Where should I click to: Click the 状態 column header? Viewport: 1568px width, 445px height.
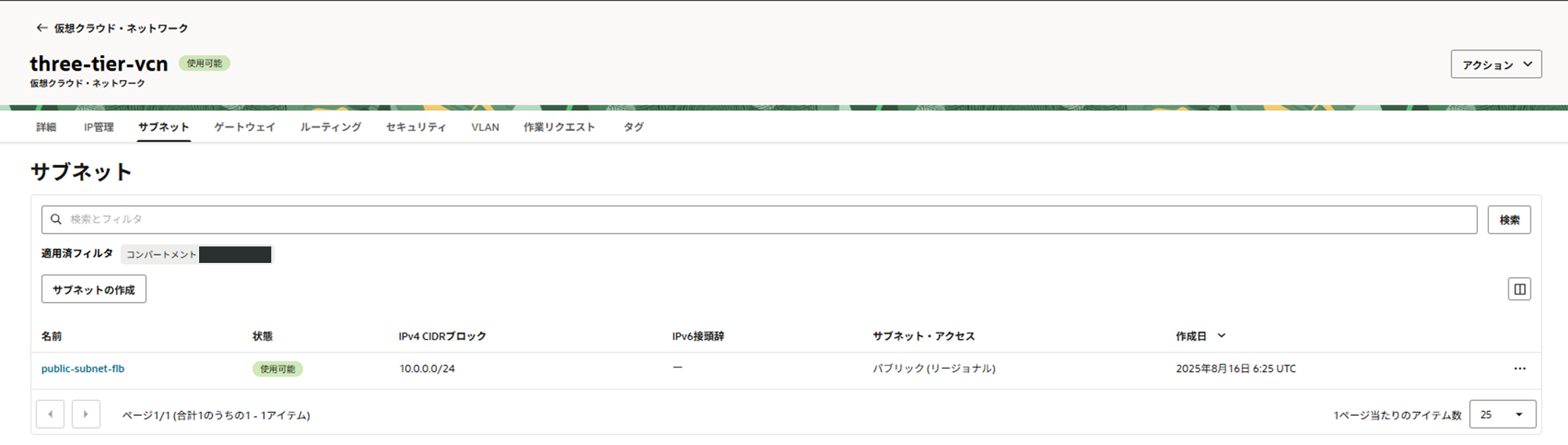click(263, 336)
